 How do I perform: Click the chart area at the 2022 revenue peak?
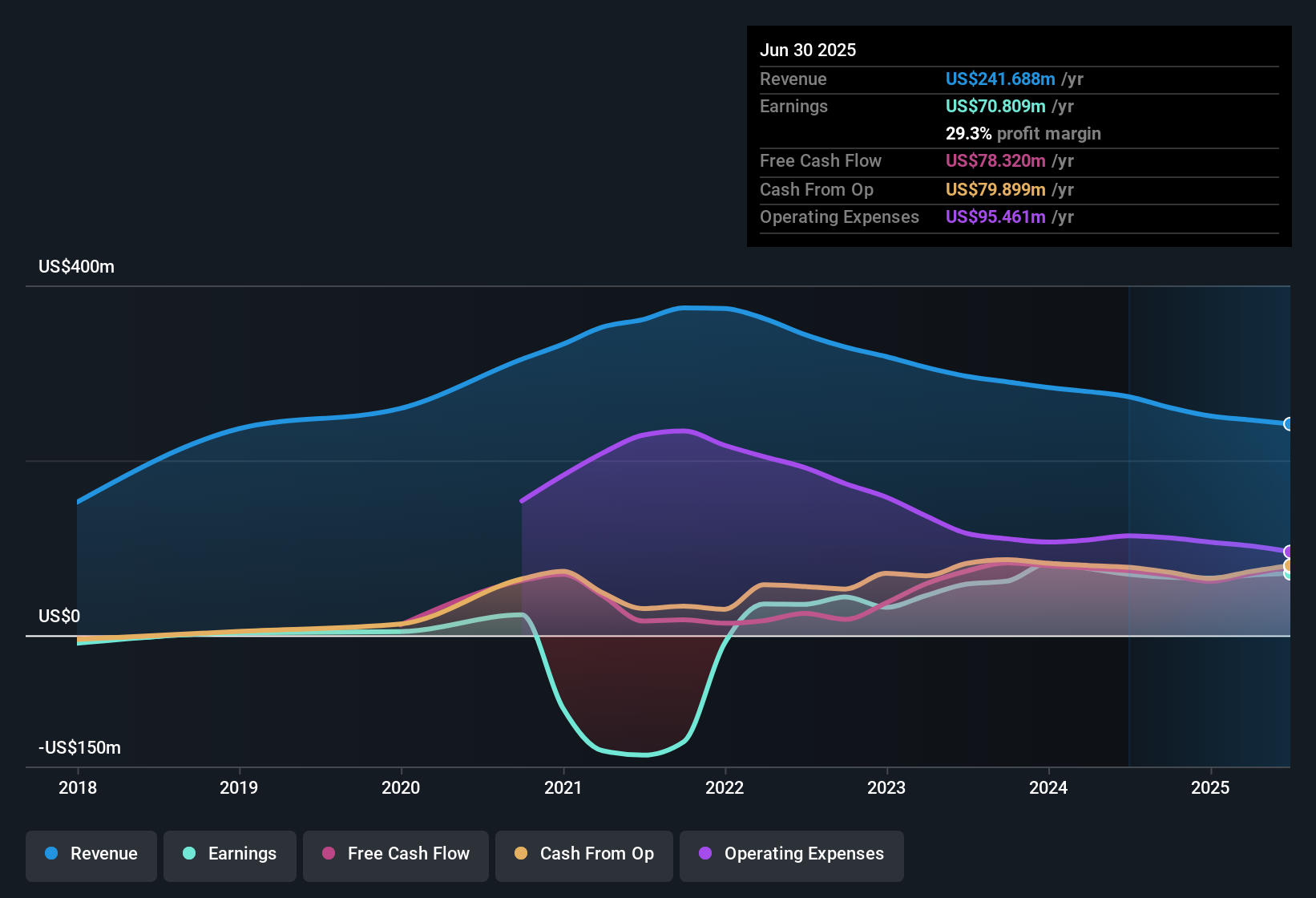pyautogui.click(x=705, y=309)
